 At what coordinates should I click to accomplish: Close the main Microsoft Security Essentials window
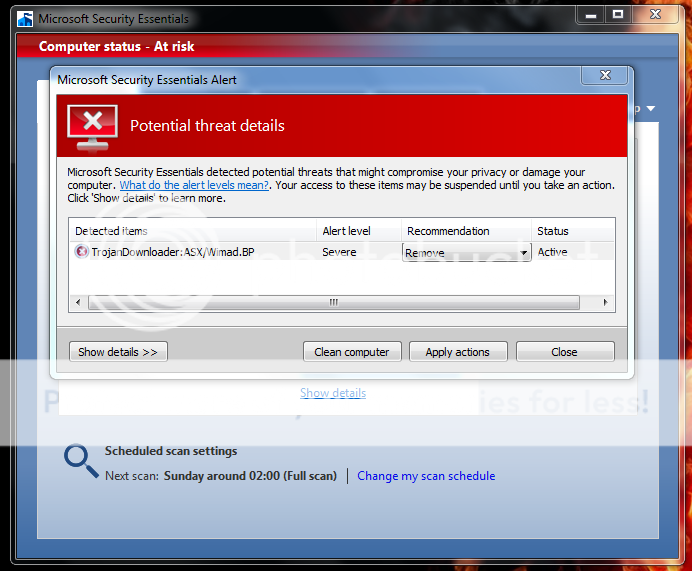click(x=655, y=15)
